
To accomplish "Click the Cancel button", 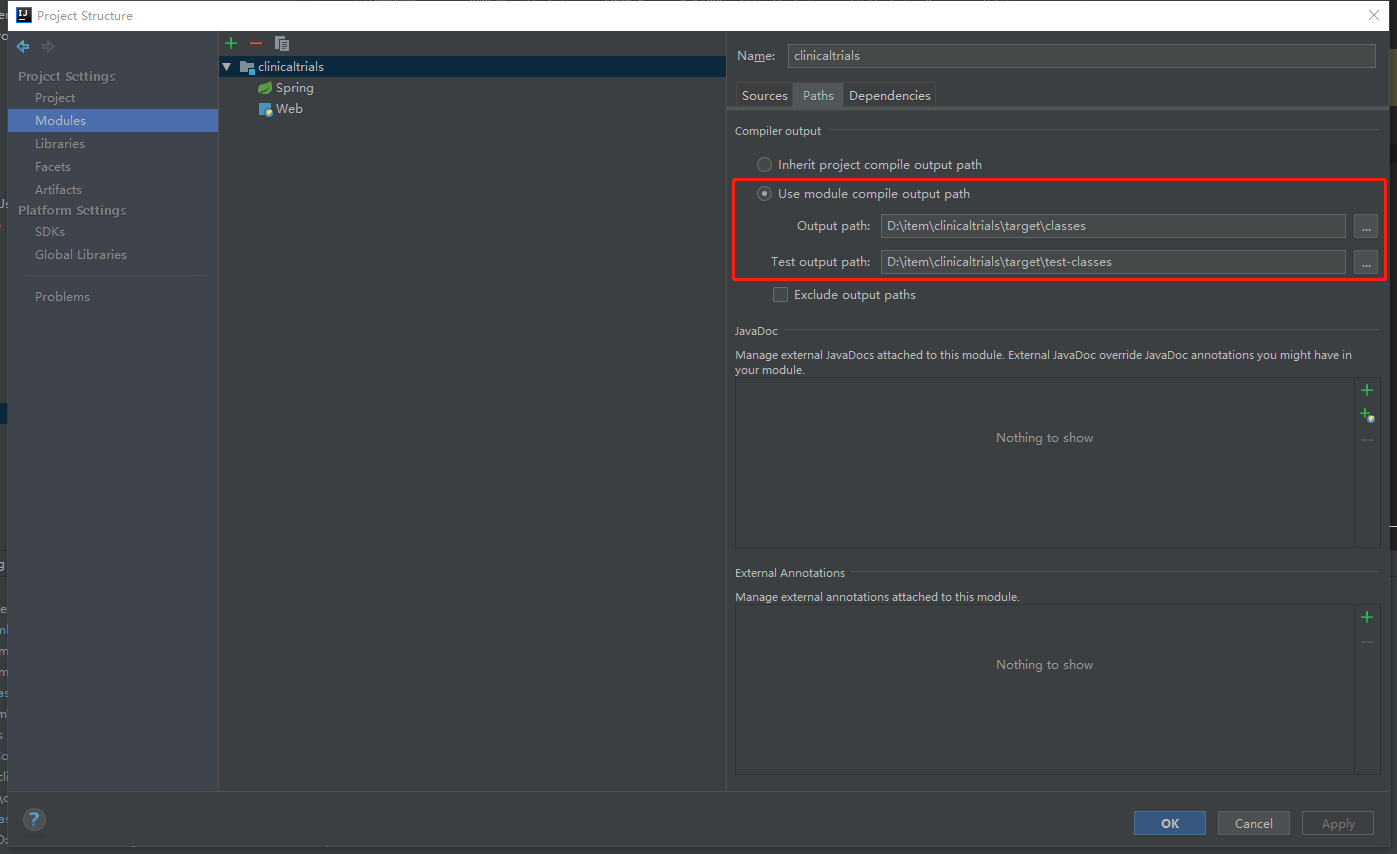I will point(1254,823).
